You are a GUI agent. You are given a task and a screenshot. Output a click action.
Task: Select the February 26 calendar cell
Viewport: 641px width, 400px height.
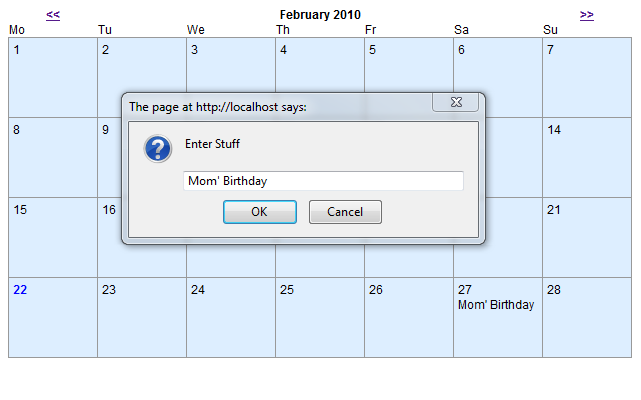pyautogui.click(x=409, y=317)
